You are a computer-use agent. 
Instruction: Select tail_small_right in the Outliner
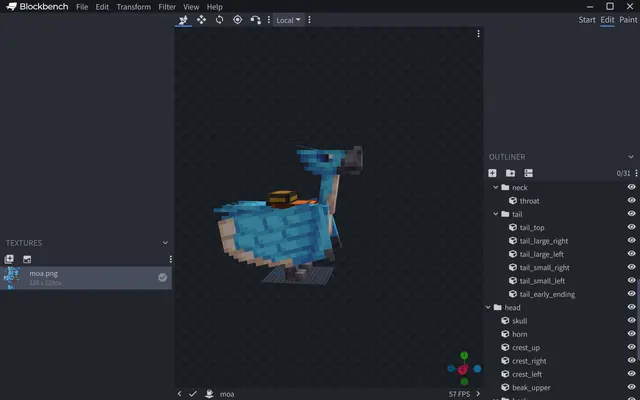tap(544, 268)
